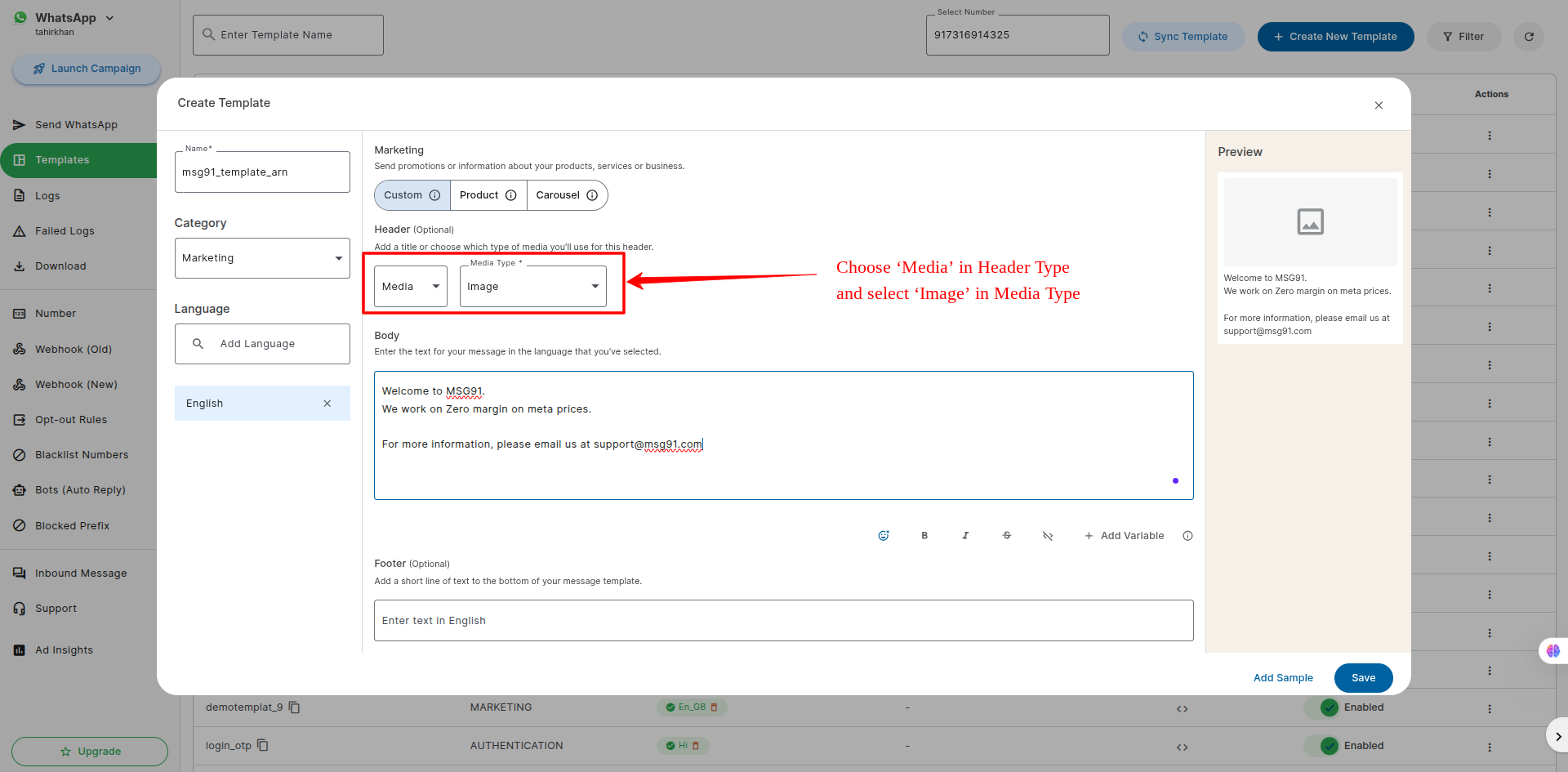Click the refresh icon at top right
This screenshot has width=1568, height=772.
[1529, 37]
